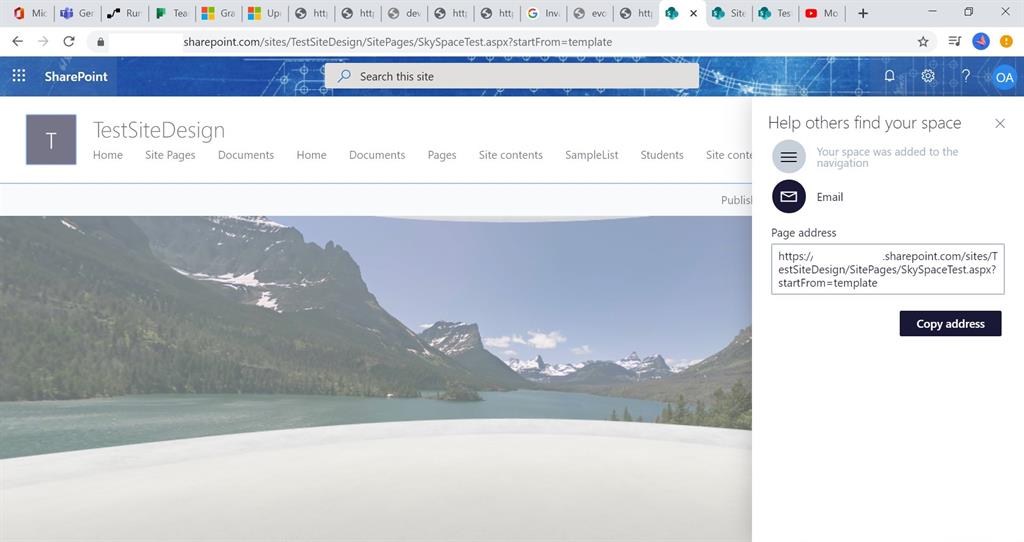This screenshot has width=1024, height=542.
Task: Open the first Documents navigation link
Action: (x=246, y=155)
